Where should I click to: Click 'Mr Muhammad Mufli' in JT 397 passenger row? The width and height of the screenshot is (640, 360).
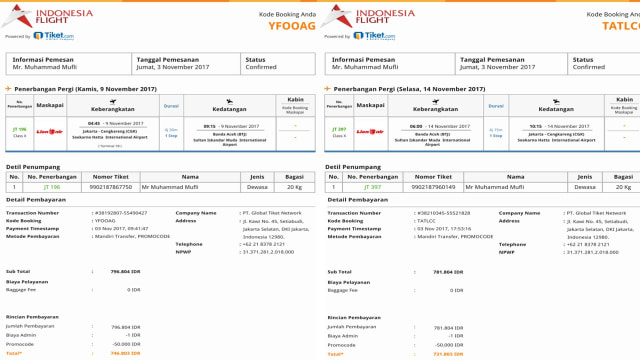495,187
